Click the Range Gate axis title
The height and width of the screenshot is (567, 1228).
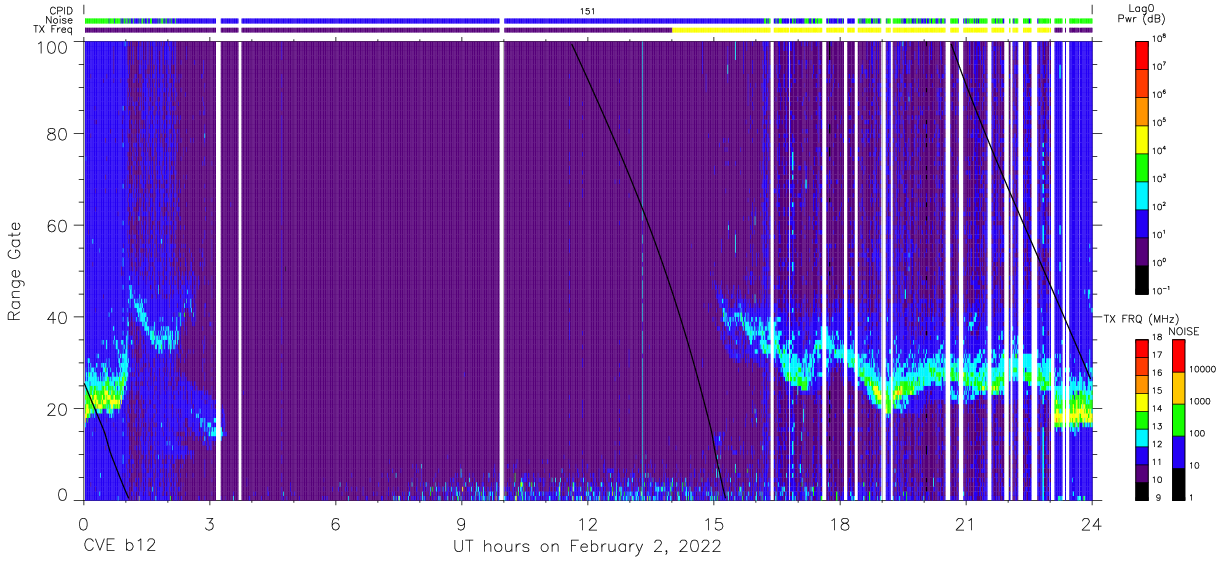pos(16,272)
